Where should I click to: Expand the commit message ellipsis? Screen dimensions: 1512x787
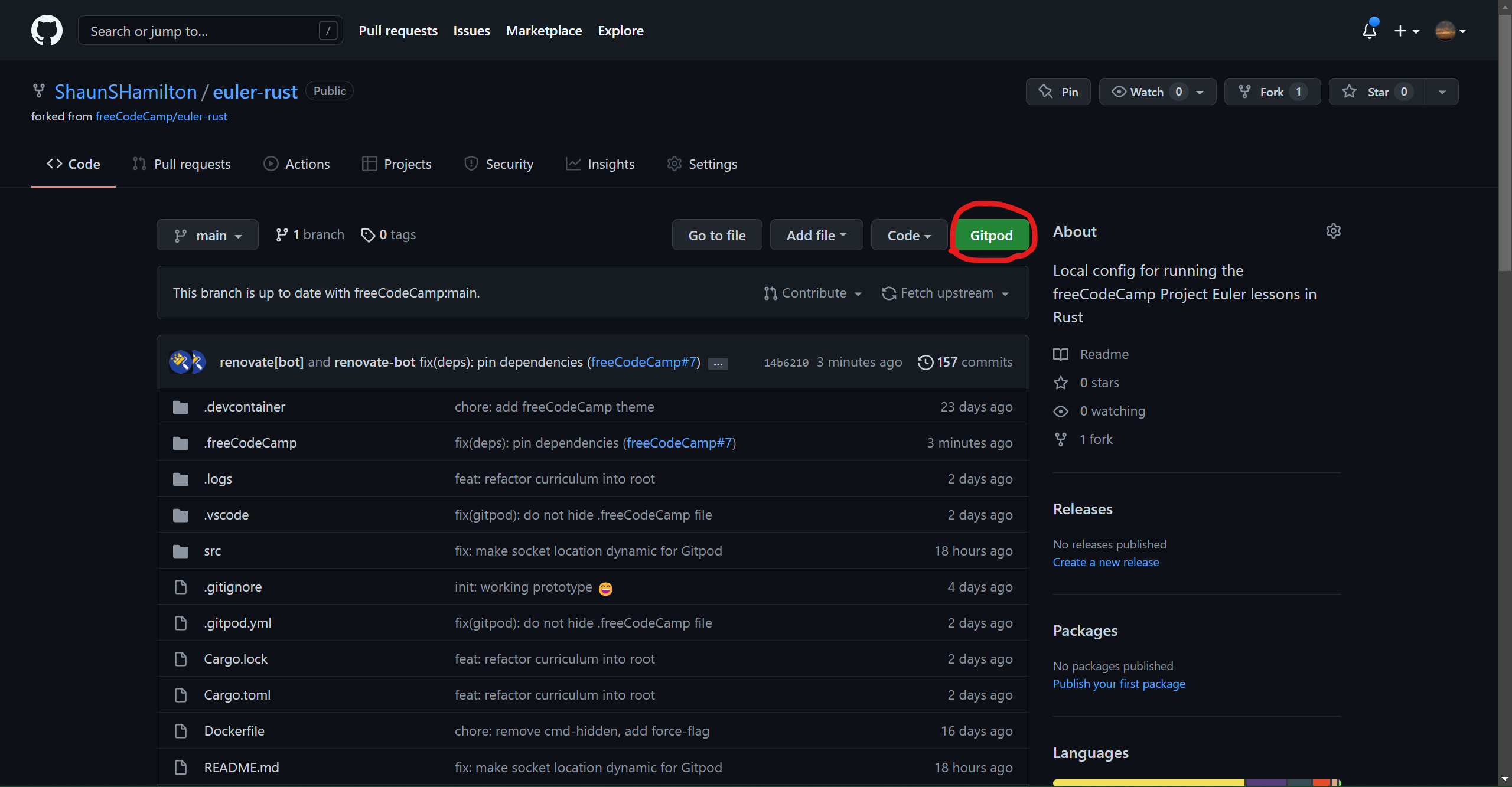pyautogui.click(x=718, y=363)
